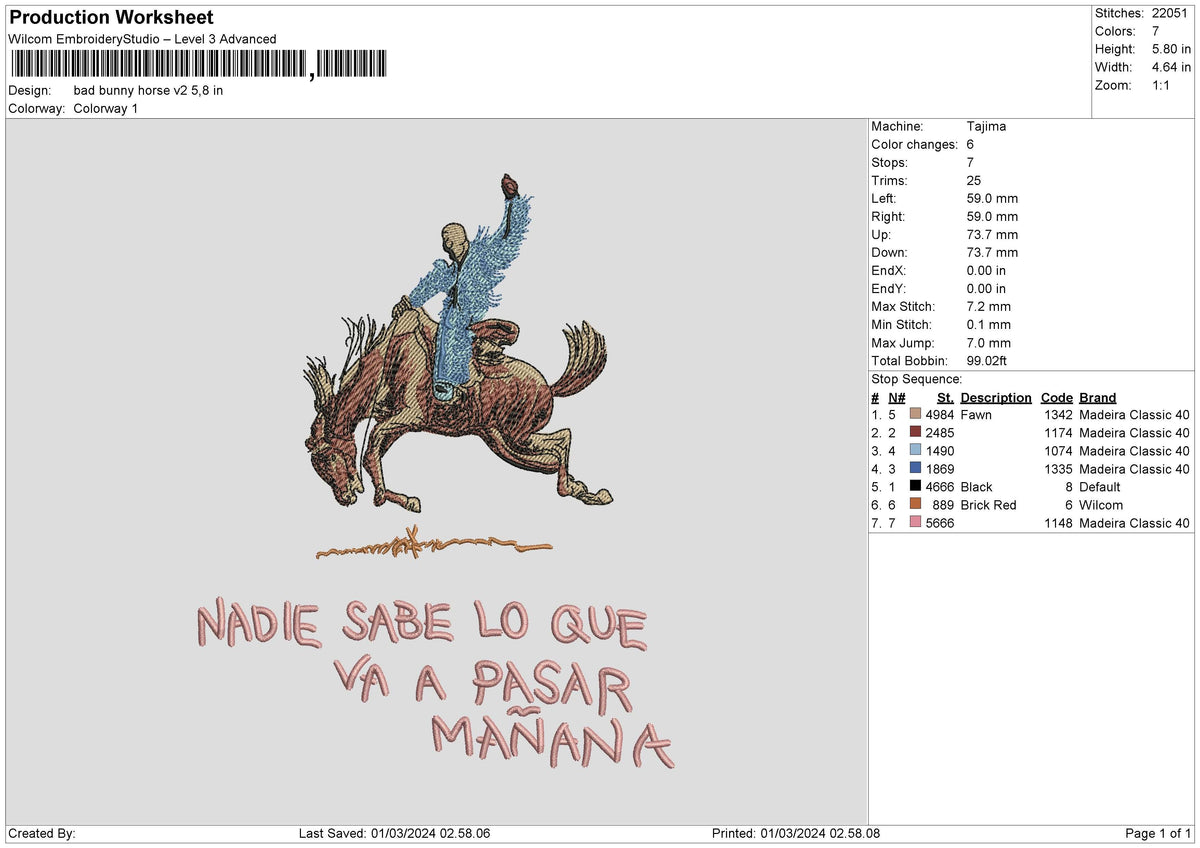Click stitch count 2485 in stop sequence
This screenshot has height=848, width=1200.
(940, 433)
